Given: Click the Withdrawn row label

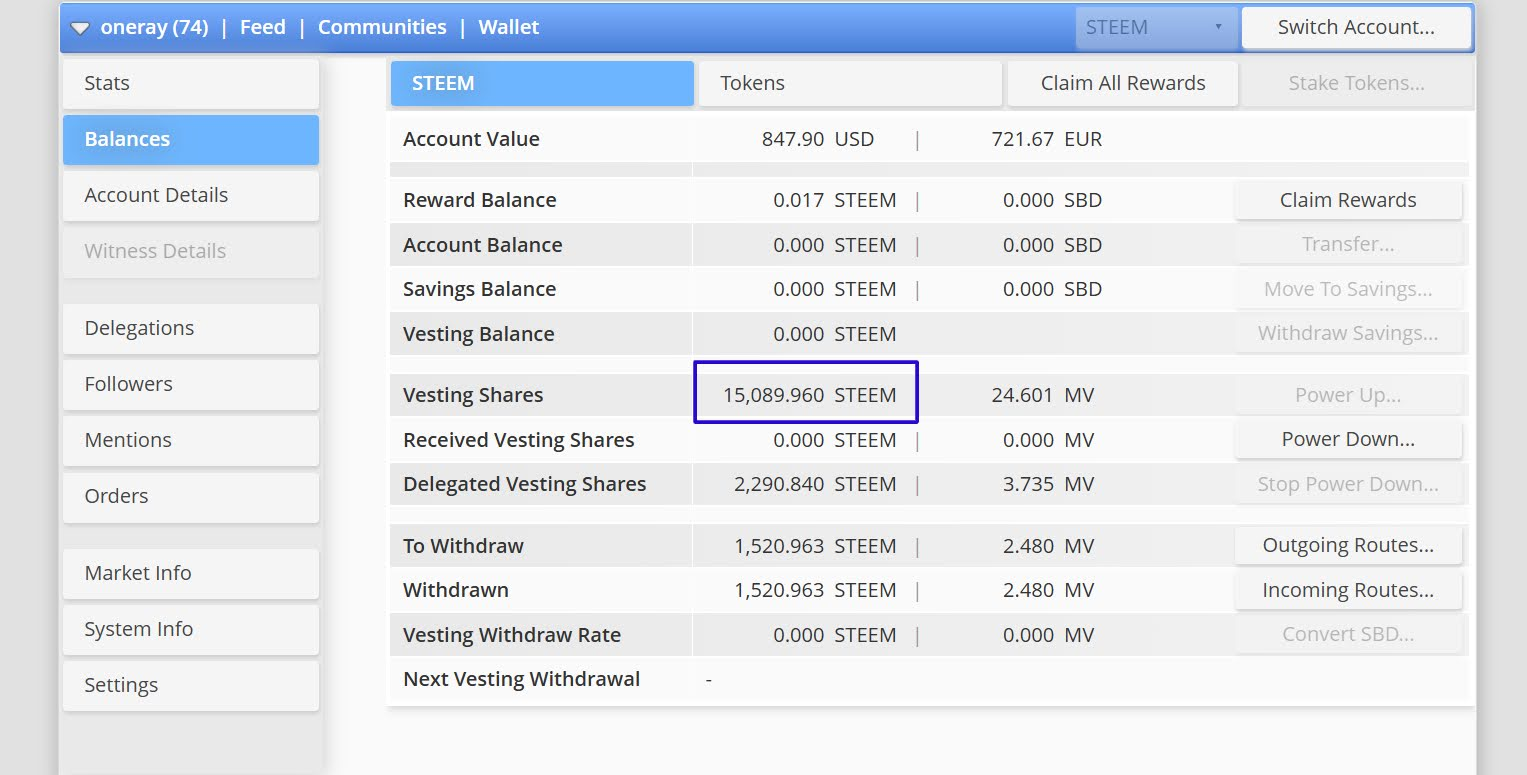Looking at the screenshot, I should pos(456,590).
